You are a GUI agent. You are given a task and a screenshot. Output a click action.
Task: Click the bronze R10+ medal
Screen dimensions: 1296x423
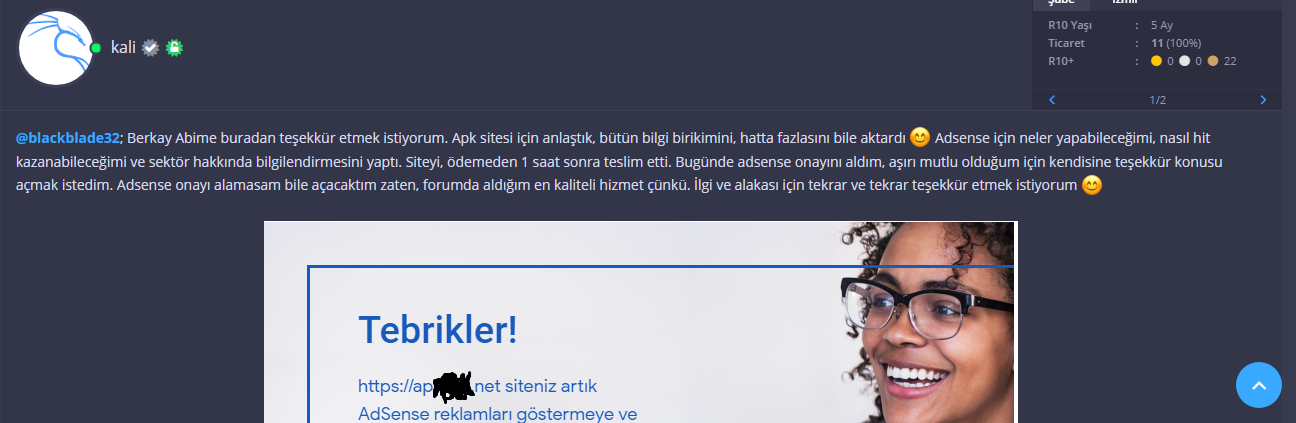point(1213,61)
